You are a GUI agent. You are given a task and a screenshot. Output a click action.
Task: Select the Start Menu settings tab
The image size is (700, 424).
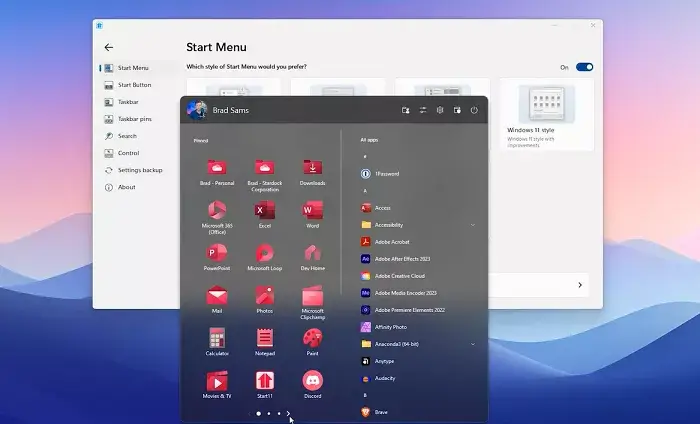(x=133, y=68)
